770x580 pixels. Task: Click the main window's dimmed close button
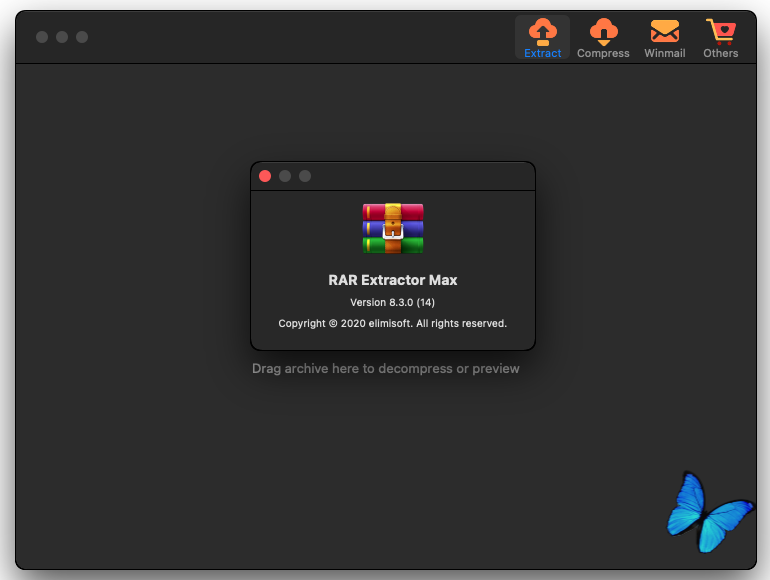[42, 37]
